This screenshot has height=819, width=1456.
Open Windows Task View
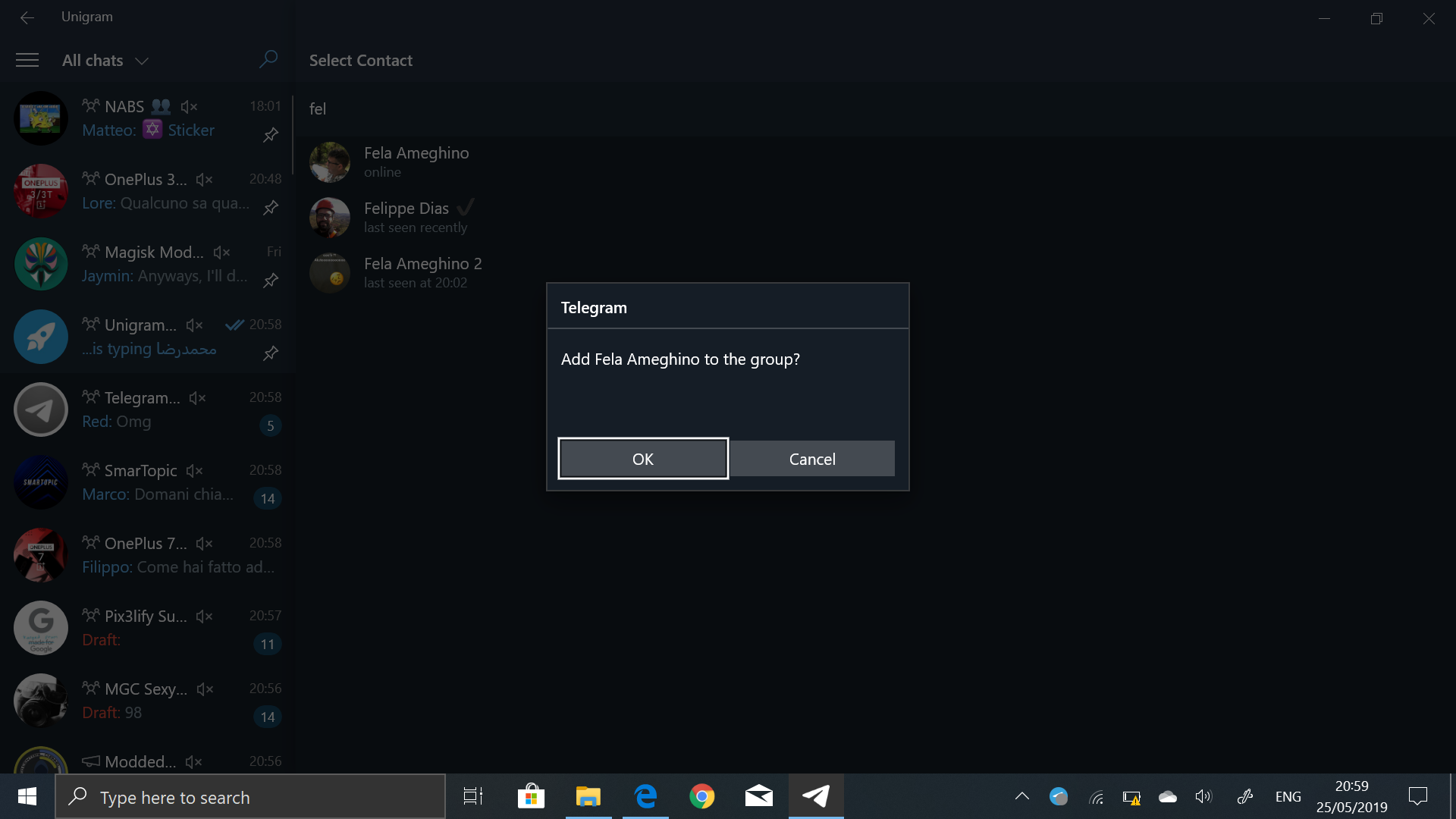(473, 796)
